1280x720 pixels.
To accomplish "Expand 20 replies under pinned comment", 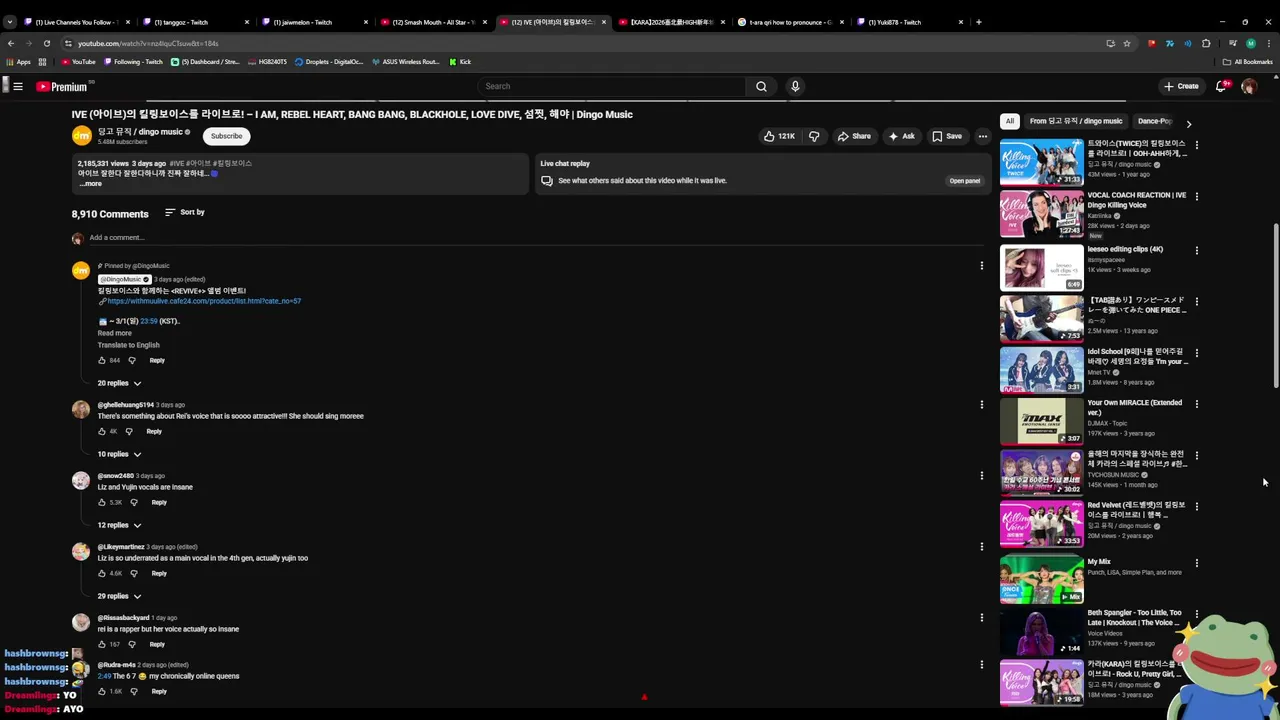I will click(119, 383).
